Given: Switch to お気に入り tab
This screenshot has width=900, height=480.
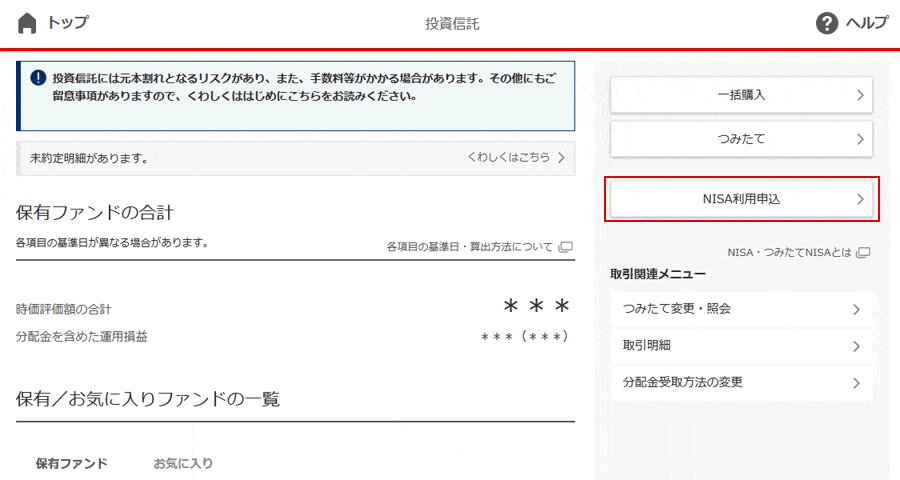Looking at the screenshot, I should (x=183, y=463).
